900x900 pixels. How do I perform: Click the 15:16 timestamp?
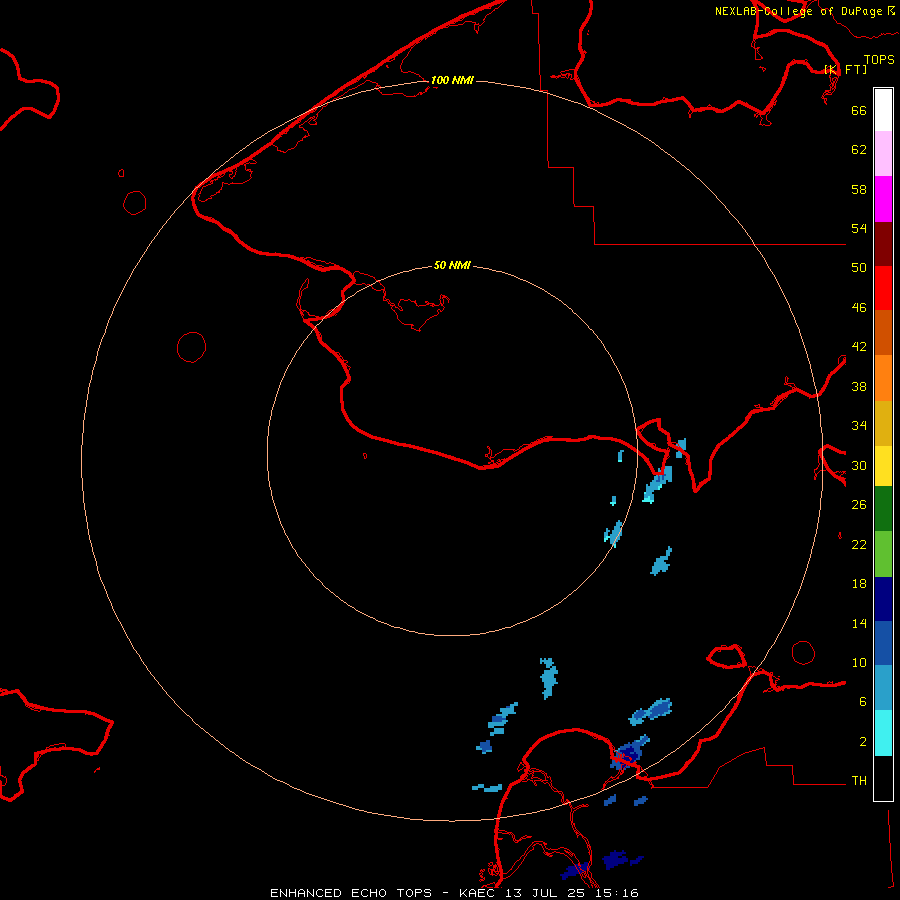click(616, 893)
